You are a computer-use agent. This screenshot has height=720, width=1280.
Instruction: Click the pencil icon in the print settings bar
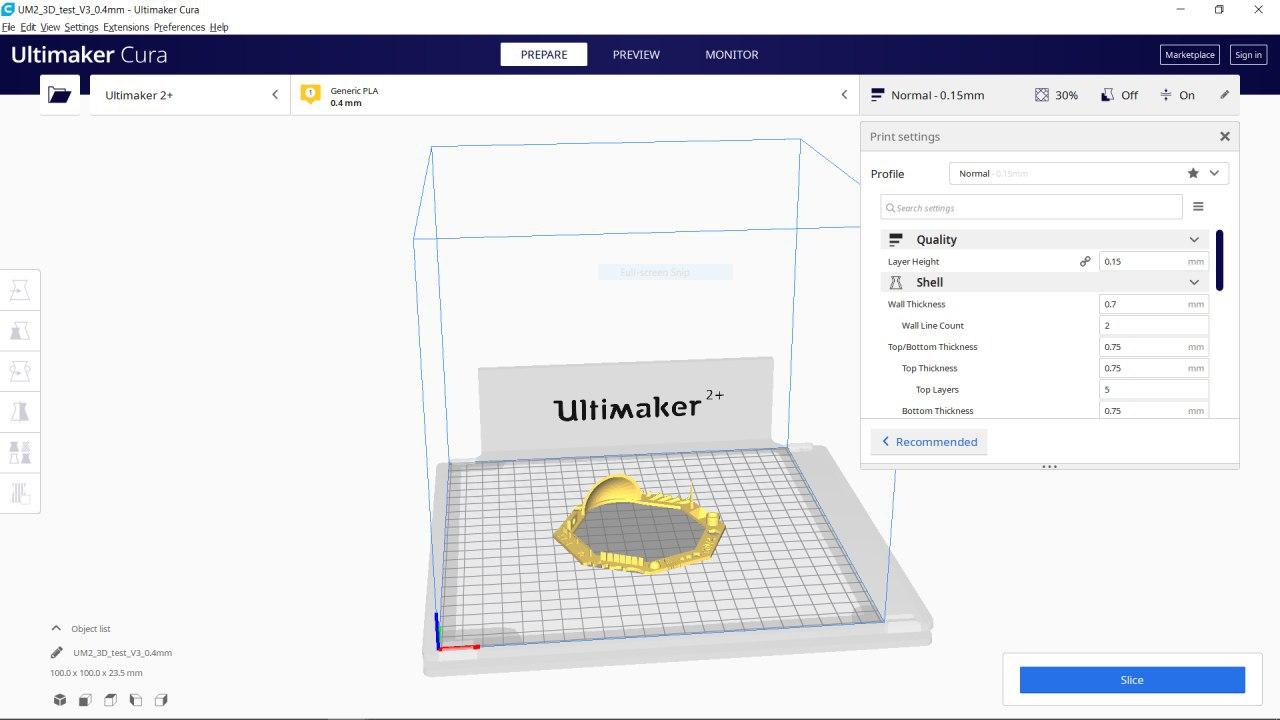click(1224, 95)
